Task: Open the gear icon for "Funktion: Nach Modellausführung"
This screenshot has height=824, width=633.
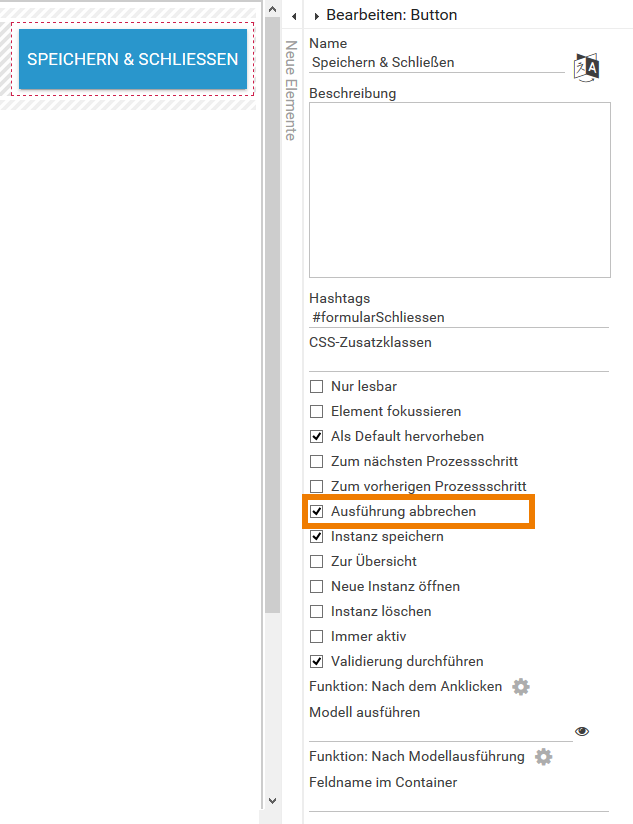Action: click(543, 757)
